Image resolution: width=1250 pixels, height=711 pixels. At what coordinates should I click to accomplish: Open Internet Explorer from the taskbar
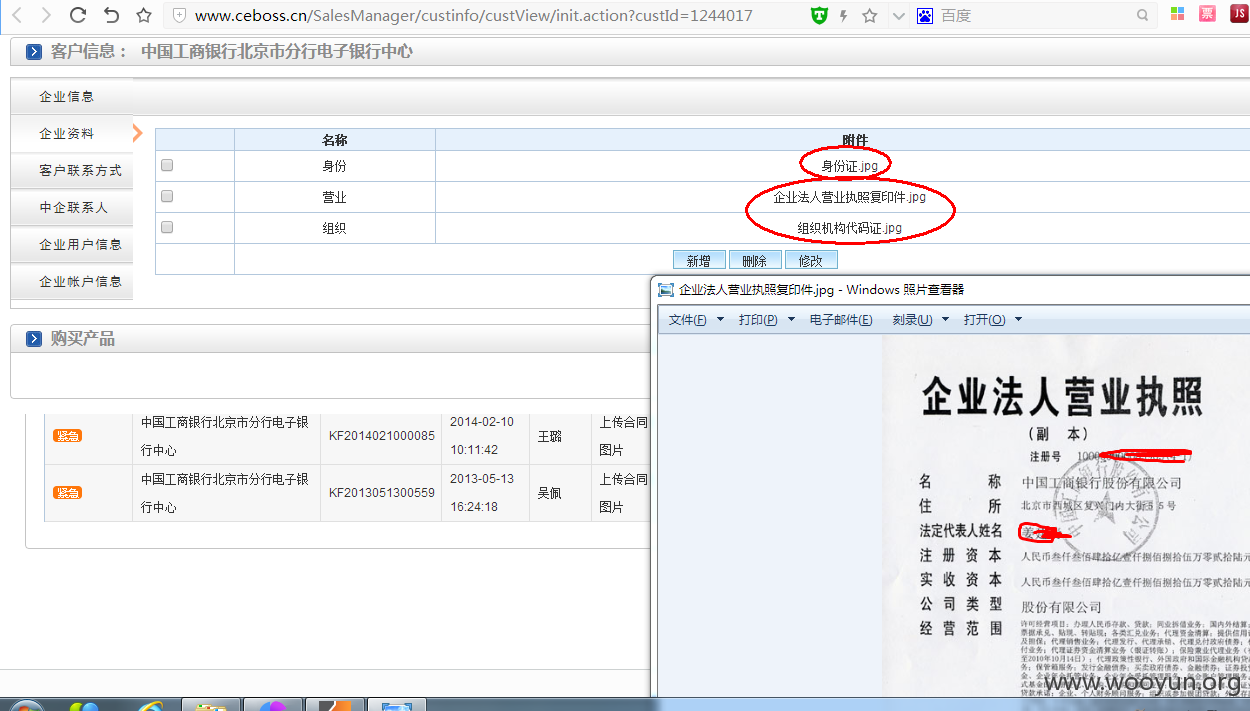(151, 704)
